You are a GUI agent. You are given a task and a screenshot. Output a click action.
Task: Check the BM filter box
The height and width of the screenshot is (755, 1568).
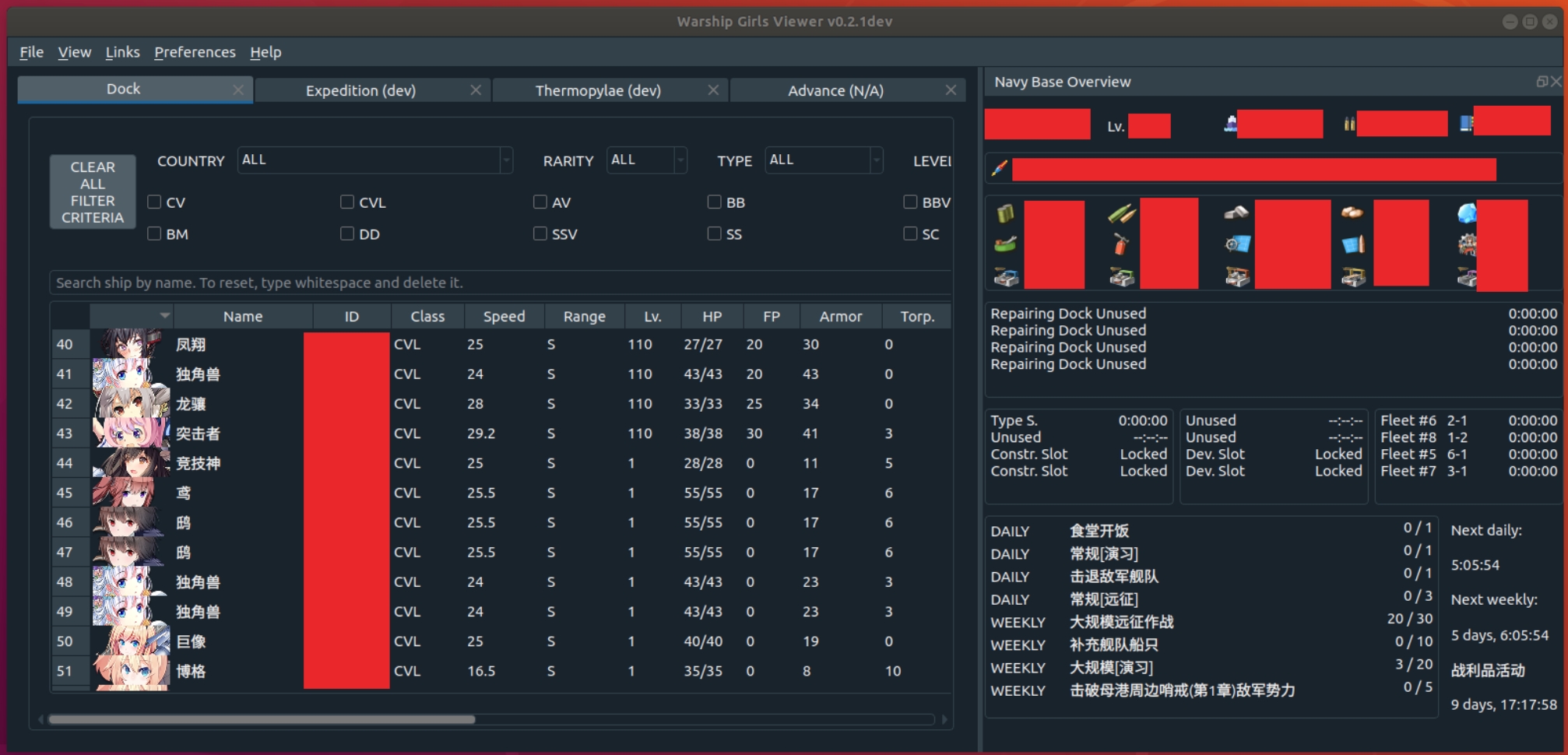point(154,234)
